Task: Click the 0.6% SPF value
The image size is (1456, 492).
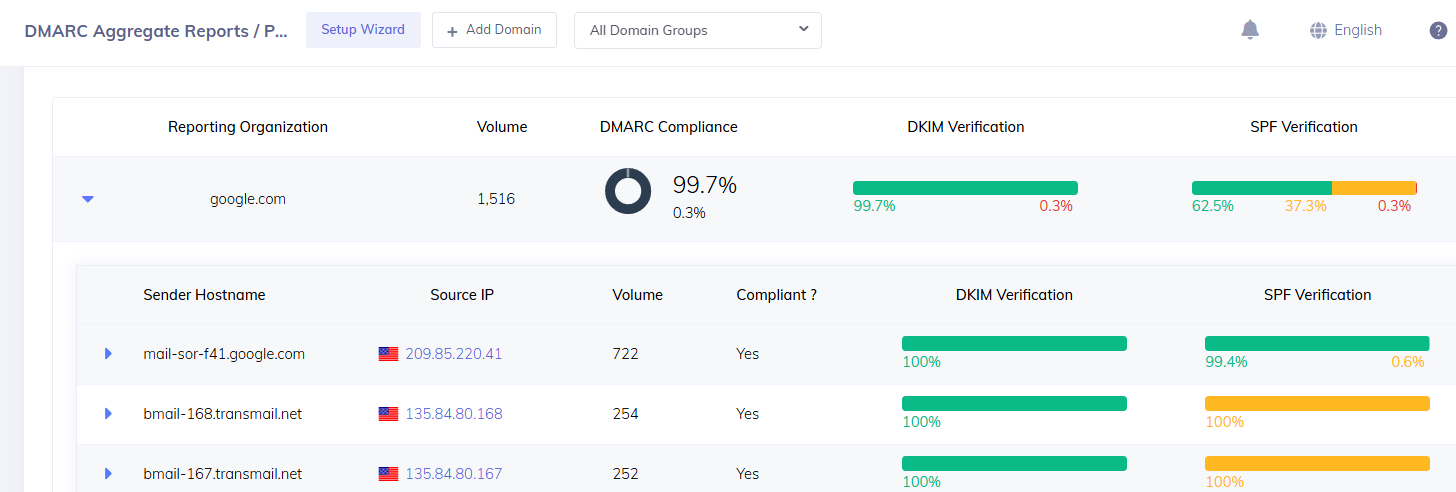Action: 1408,362
